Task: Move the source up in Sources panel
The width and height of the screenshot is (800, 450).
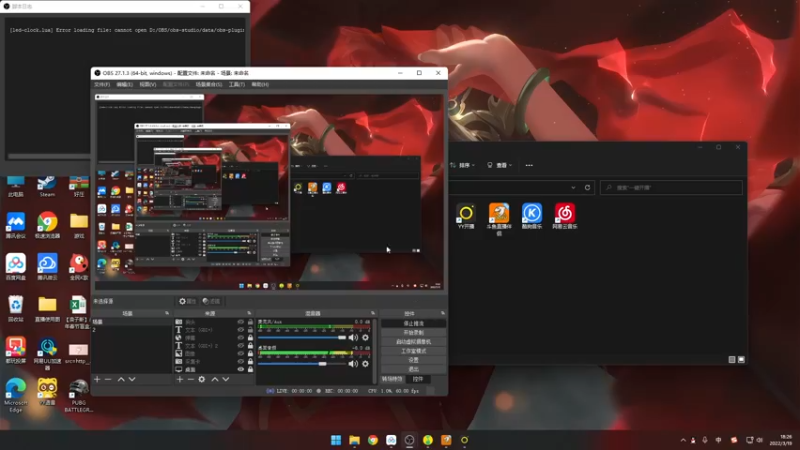Action: 215,379
